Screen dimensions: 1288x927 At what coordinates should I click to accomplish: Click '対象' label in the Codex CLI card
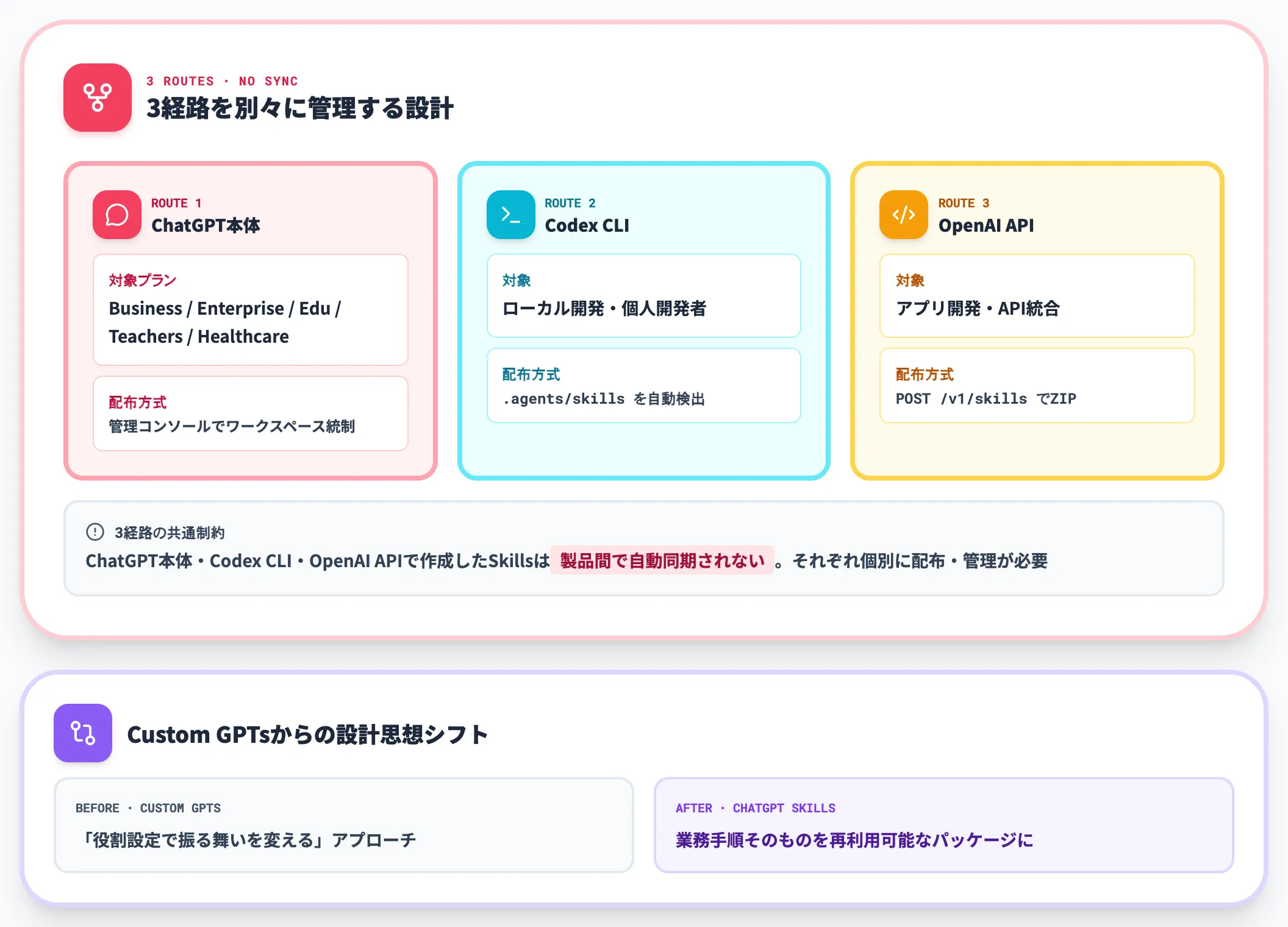coord(517,281)
